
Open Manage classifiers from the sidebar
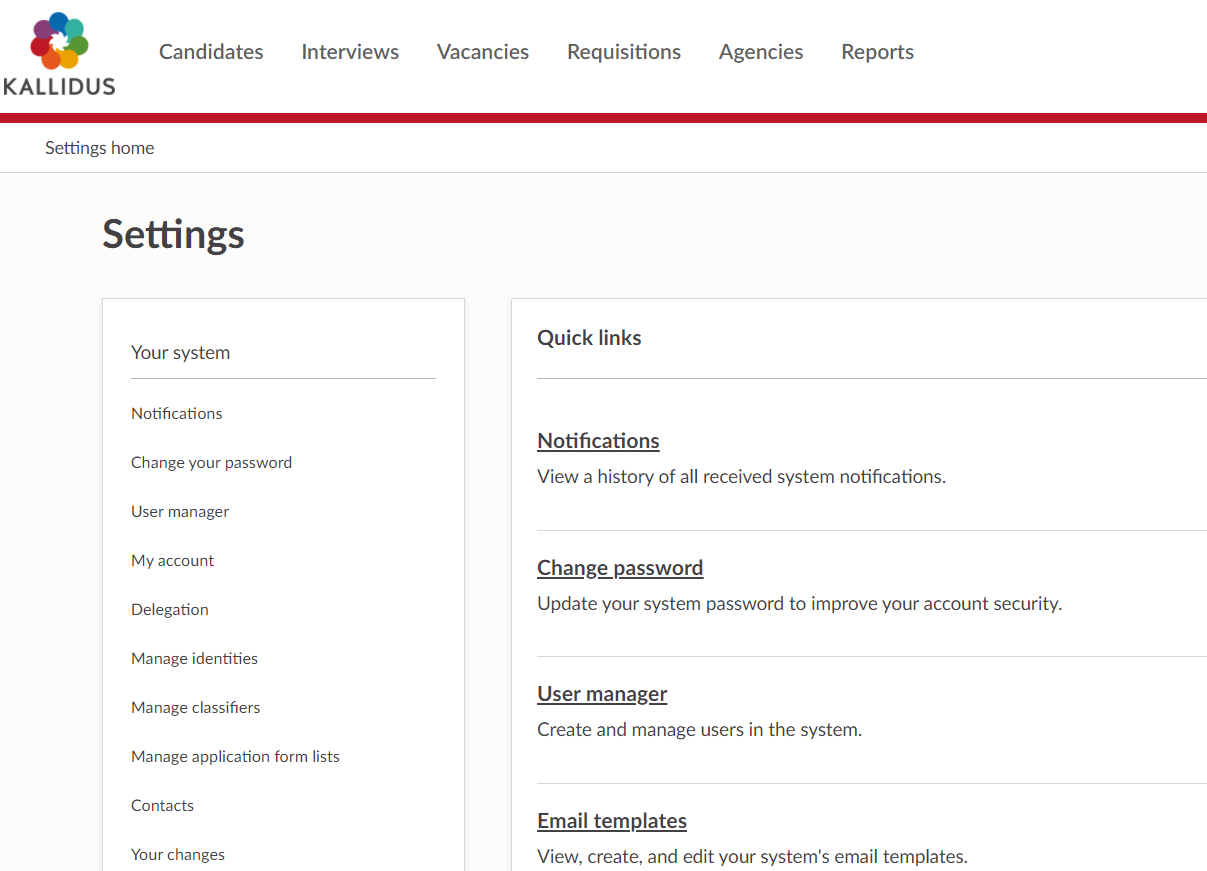(x=195, y=708)
